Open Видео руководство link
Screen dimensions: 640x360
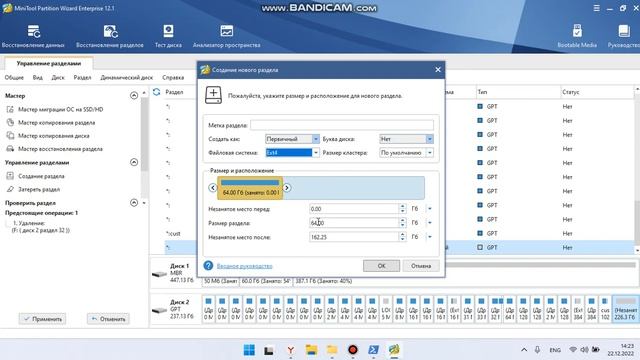click(244, 266)
